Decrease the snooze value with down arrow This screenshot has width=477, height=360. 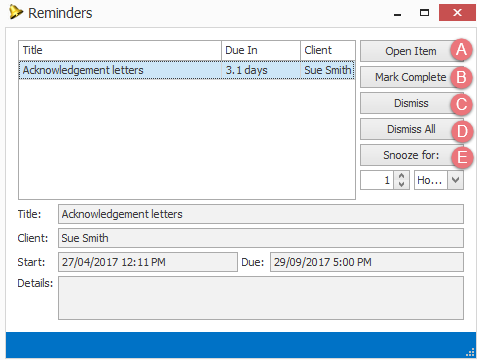point(402,184)
